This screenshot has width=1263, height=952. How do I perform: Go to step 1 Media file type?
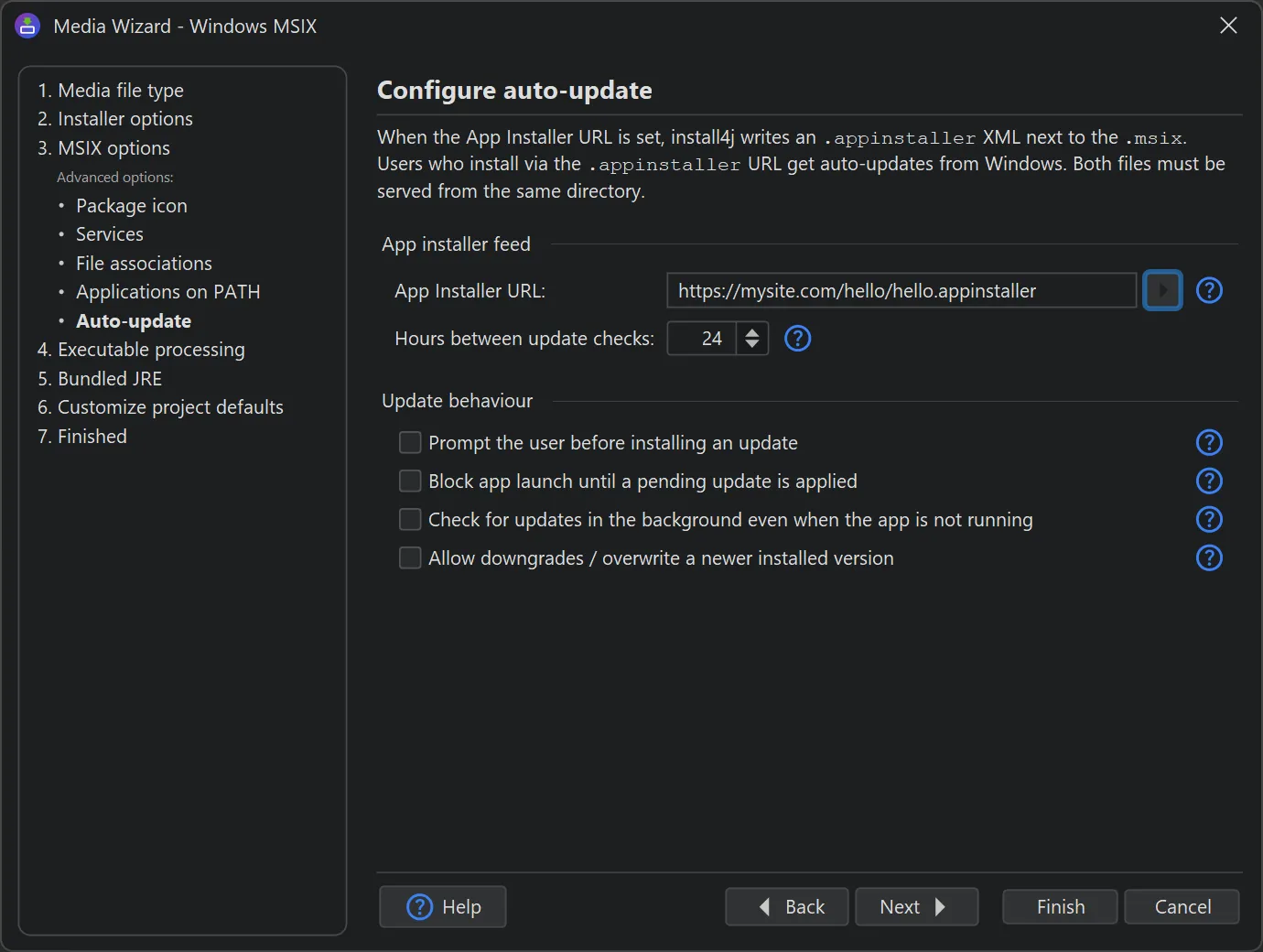111,91
